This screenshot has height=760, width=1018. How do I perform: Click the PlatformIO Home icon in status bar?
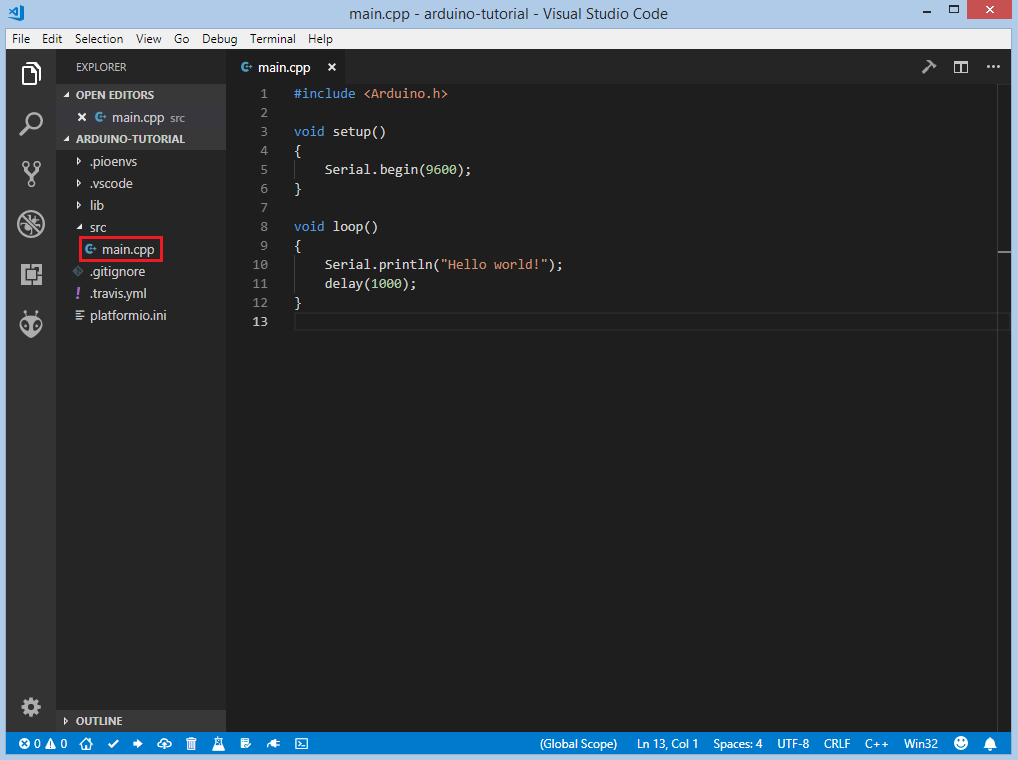coord(87,744)
